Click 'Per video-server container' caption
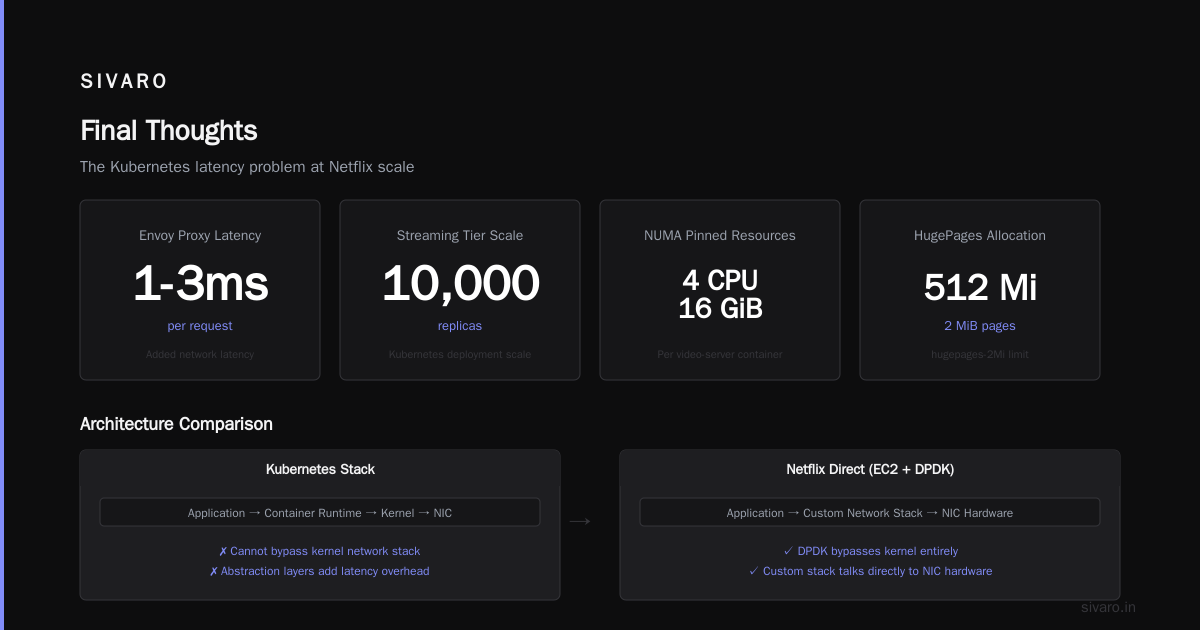The image size is (1200, 630). pos(720,354)
